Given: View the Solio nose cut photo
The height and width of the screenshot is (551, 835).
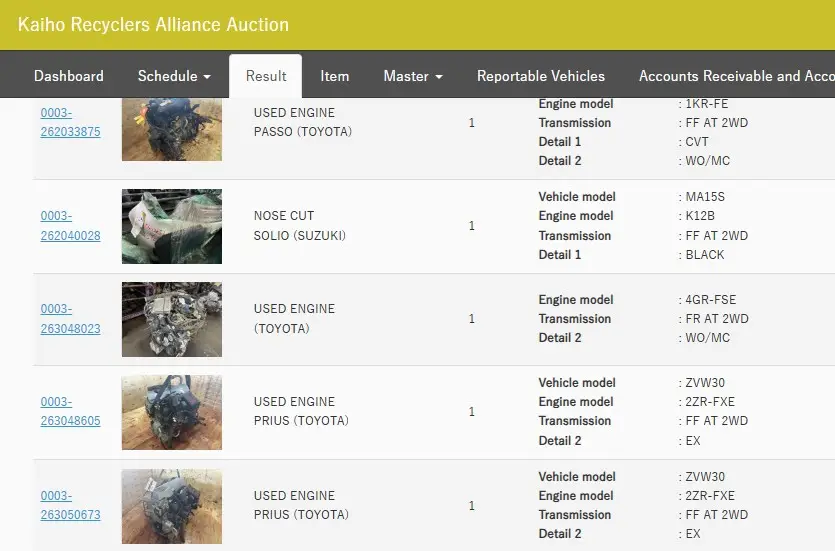Looking at the screenshot, I should [x=172, y=226].
